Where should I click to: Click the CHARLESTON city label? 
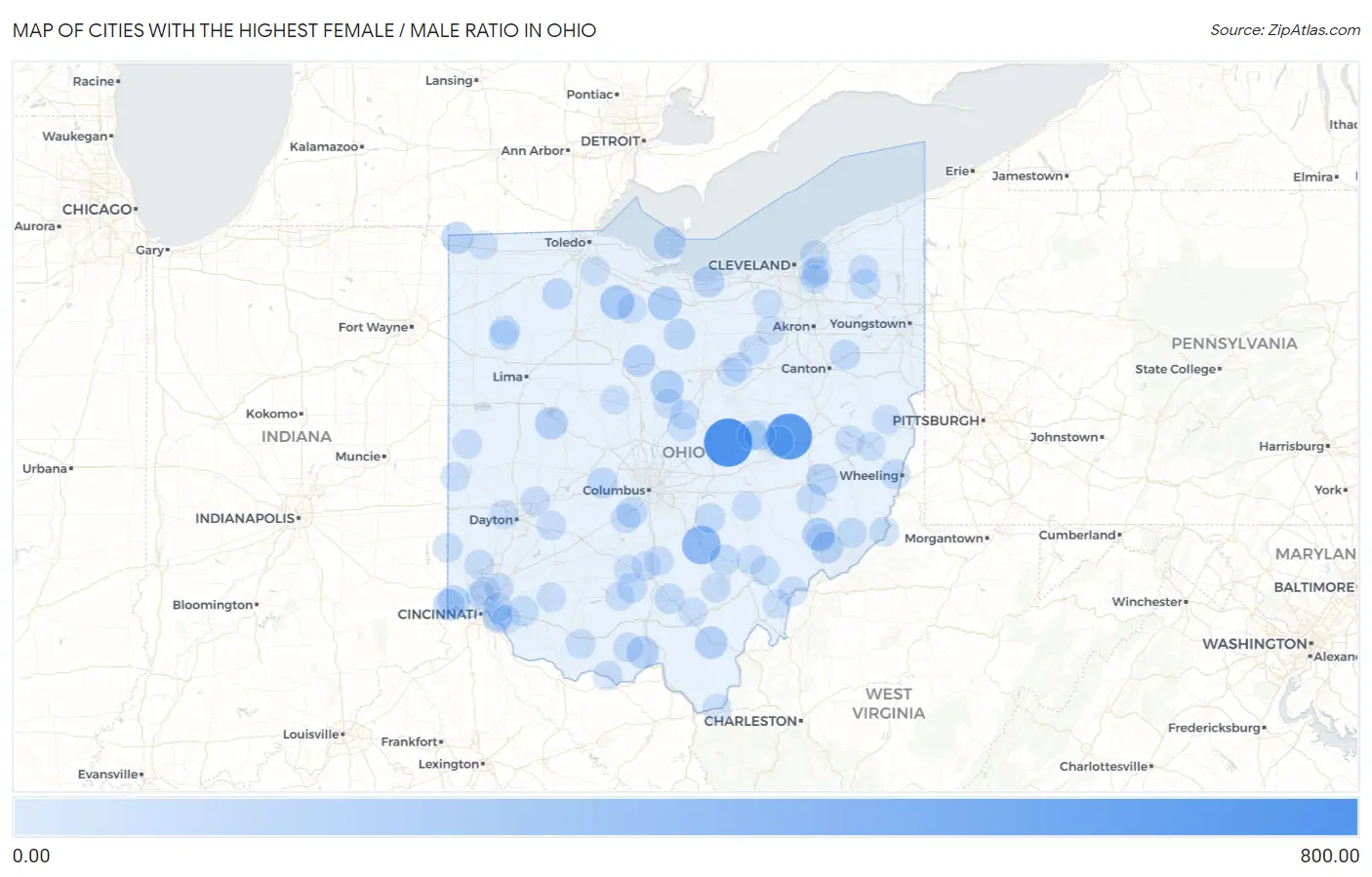tap(750, 721)
